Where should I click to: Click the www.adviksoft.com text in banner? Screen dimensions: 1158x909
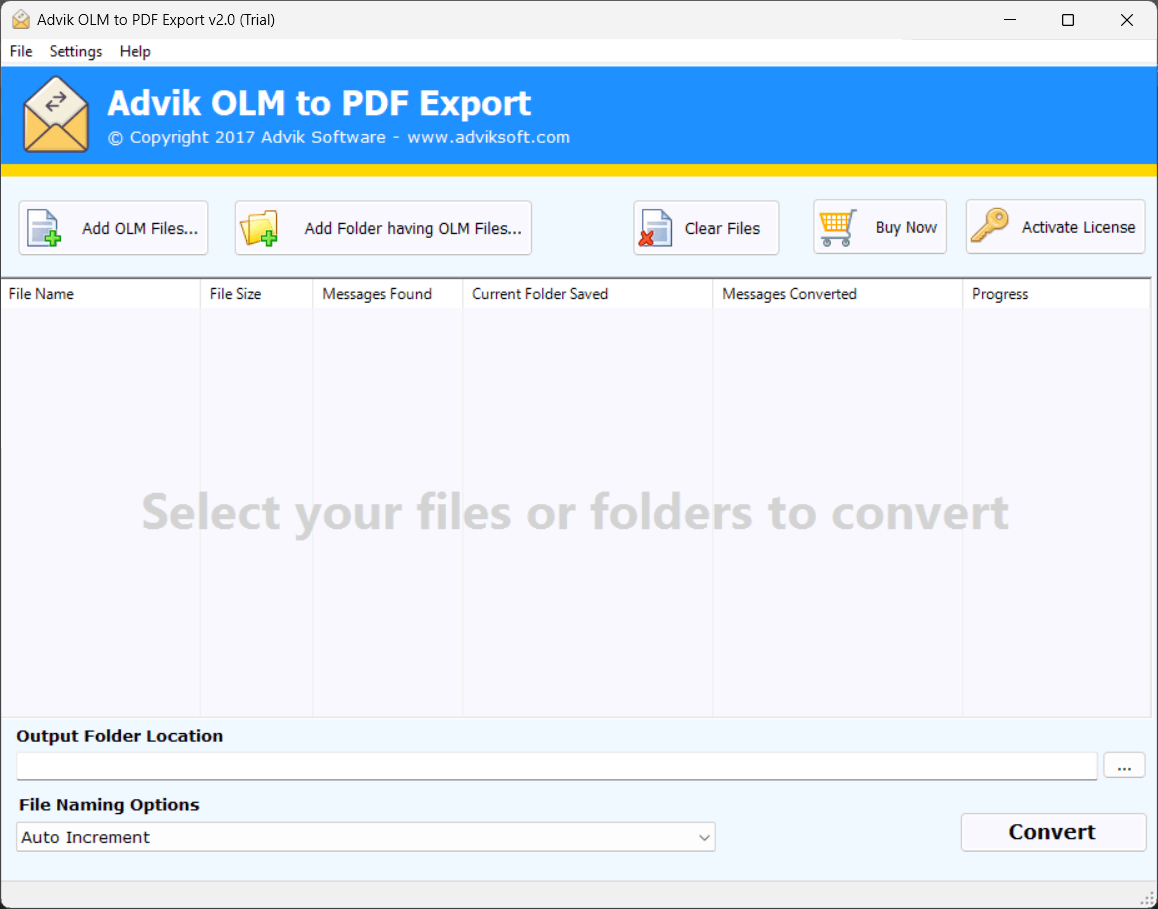489,137
